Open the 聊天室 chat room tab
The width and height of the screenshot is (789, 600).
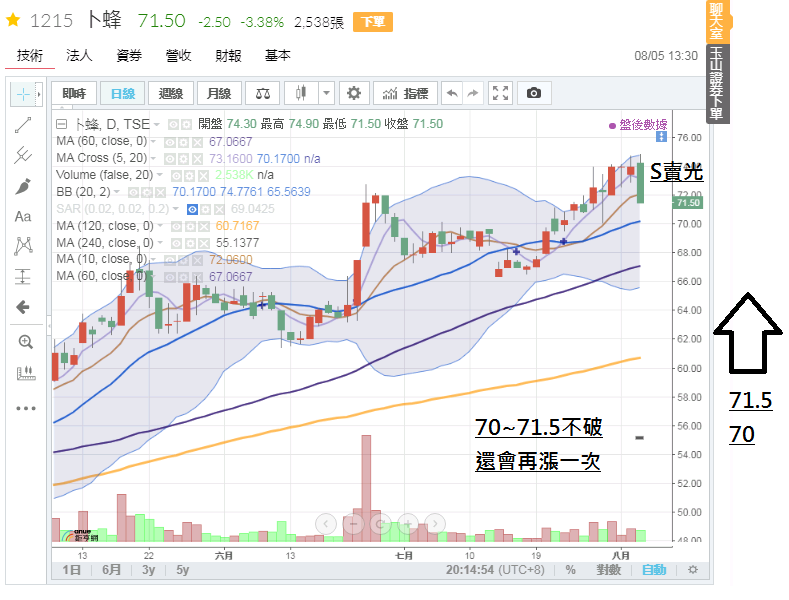[716, 22]
